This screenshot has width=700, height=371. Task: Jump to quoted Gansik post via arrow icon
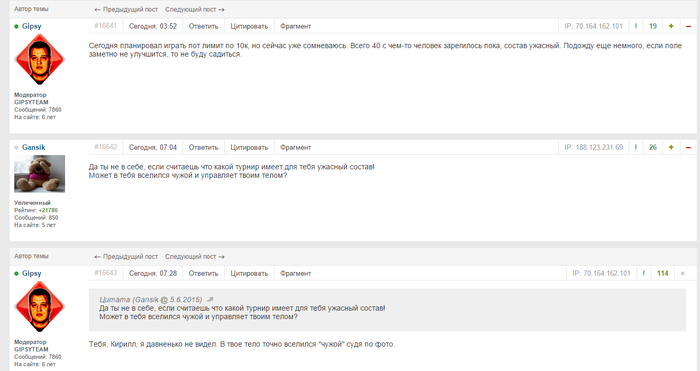point(210,300)
